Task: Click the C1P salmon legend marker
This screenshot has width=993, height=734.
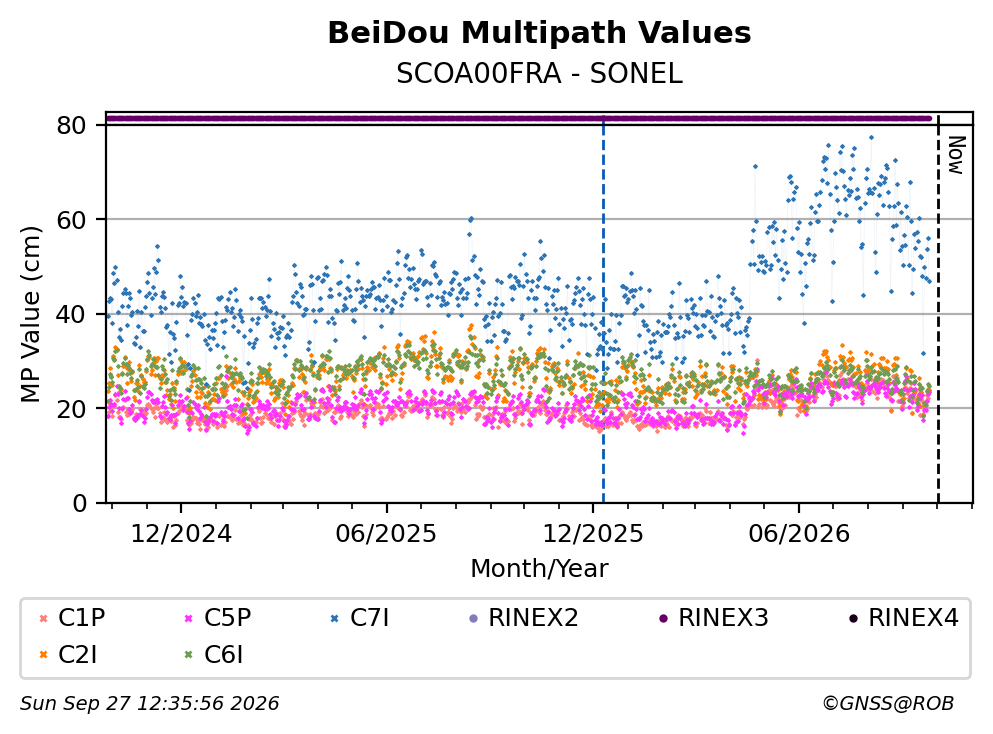Action: point(43,618)
